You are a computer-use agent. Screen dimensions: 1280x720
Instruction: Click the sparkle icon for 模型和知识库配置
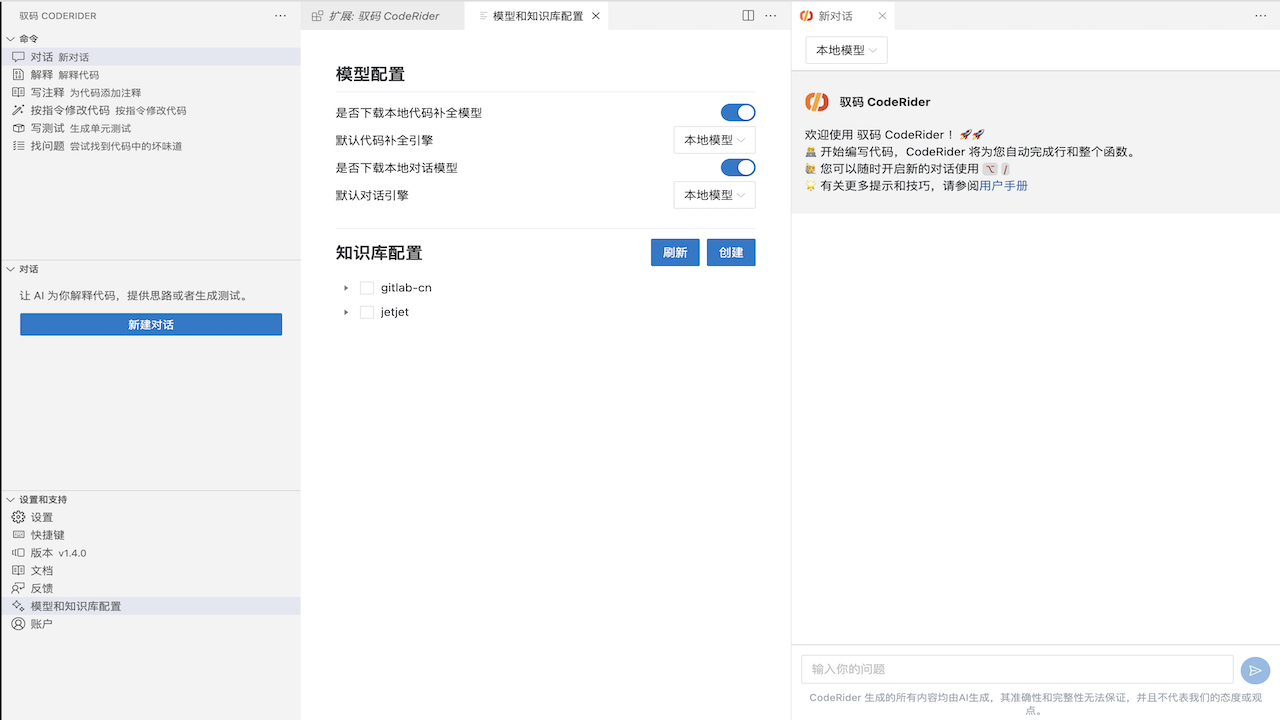pyautogui.click(x=18, y=606)
